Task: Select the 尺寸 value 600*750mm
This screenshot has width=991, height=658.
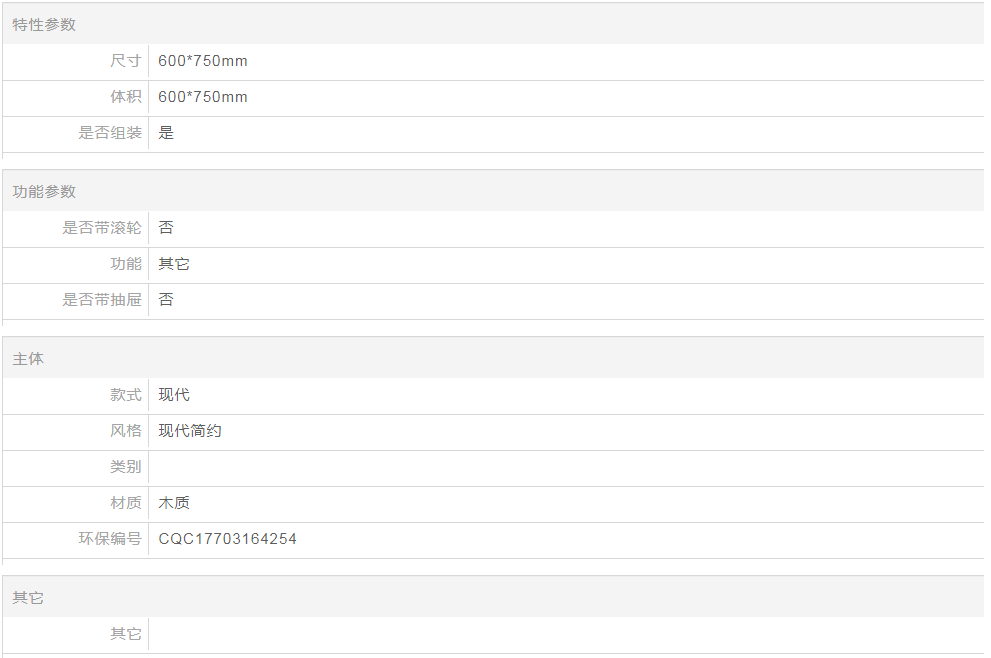Action: coord(203,61)
